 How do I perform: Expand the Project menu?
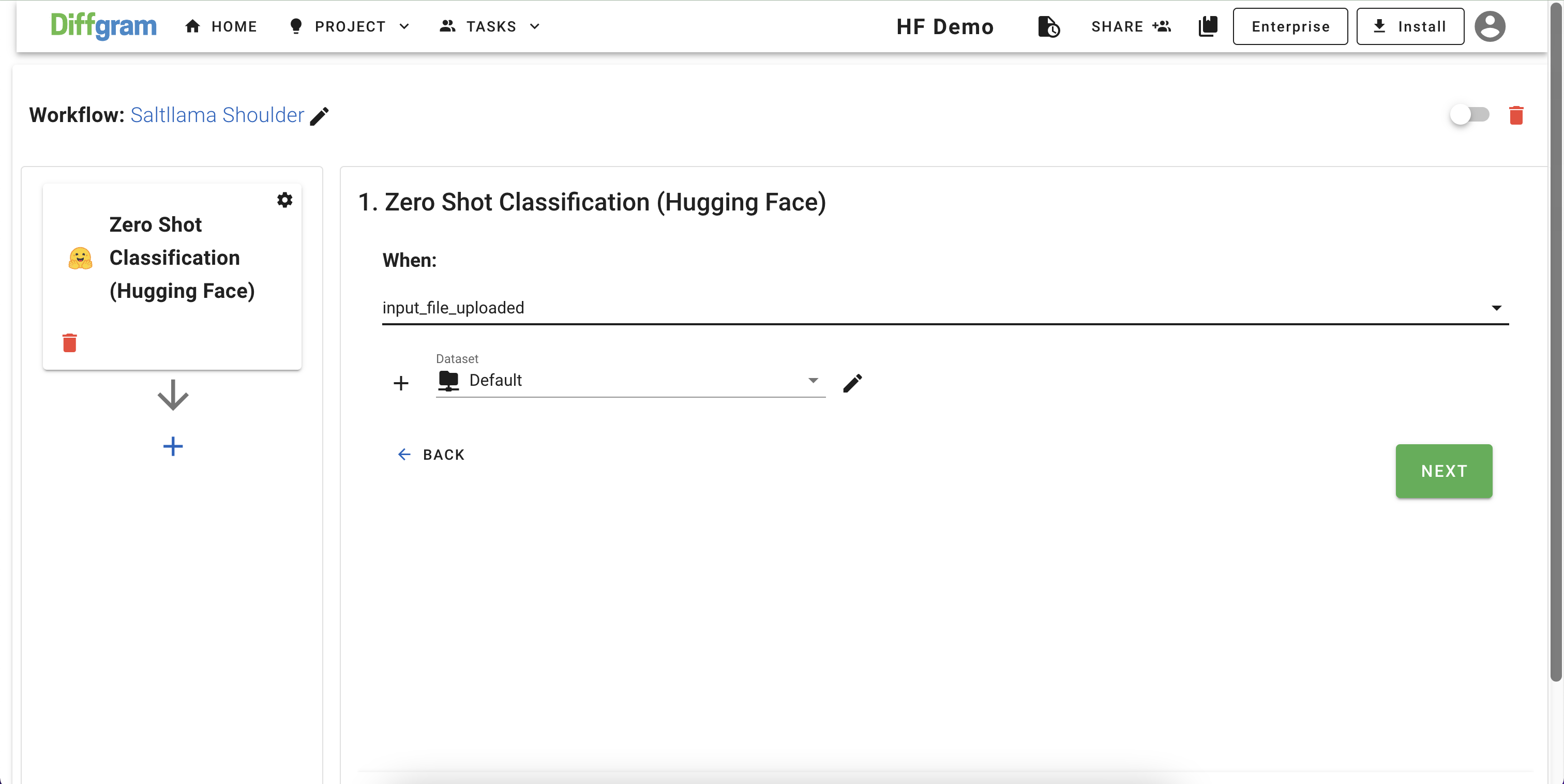pos(350,27)
